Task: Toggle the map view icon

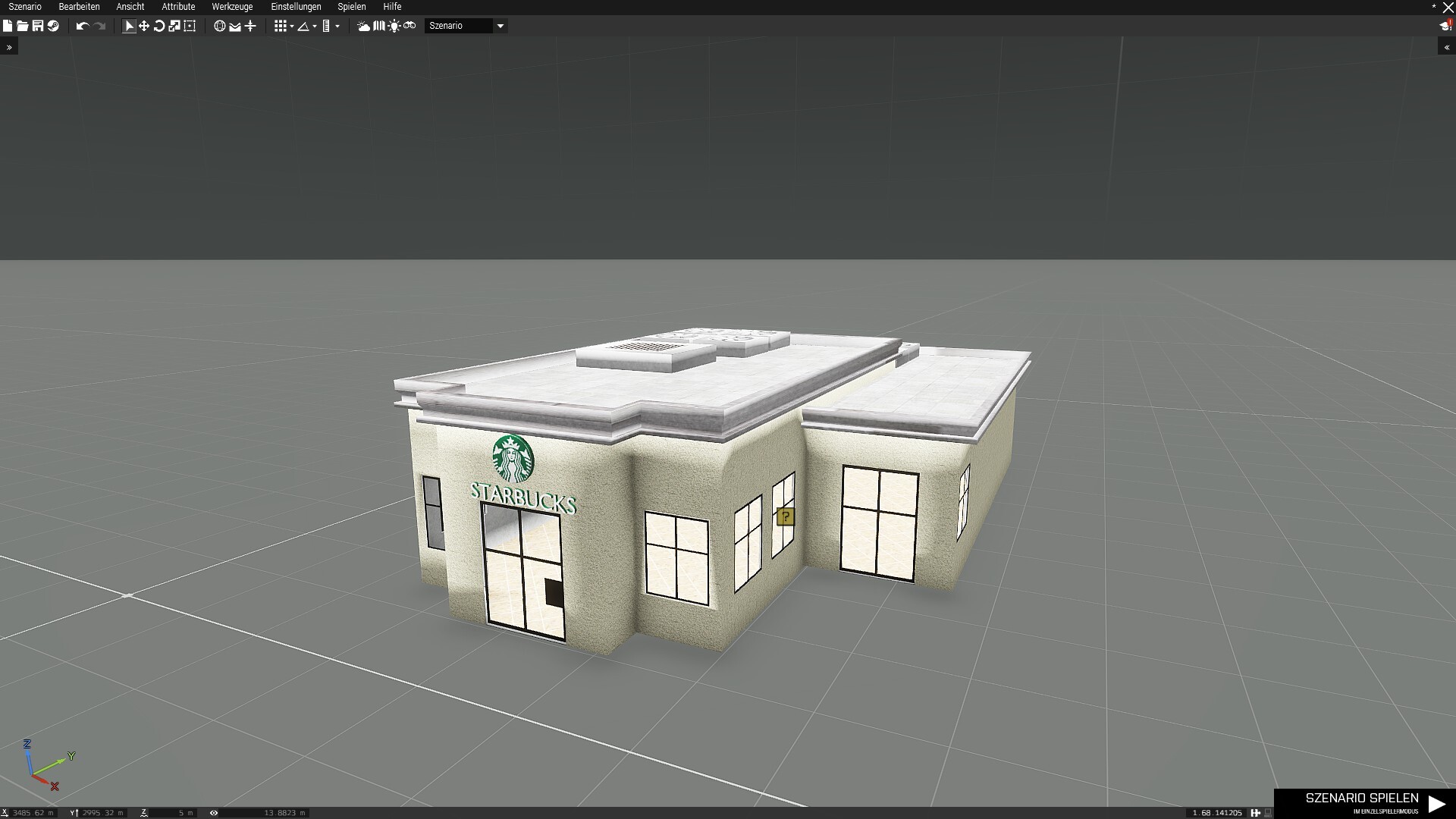Action: (379, 26)
